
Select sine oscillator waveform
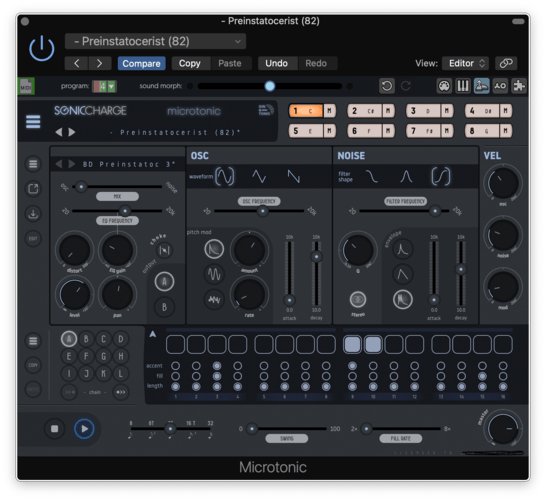225,177
